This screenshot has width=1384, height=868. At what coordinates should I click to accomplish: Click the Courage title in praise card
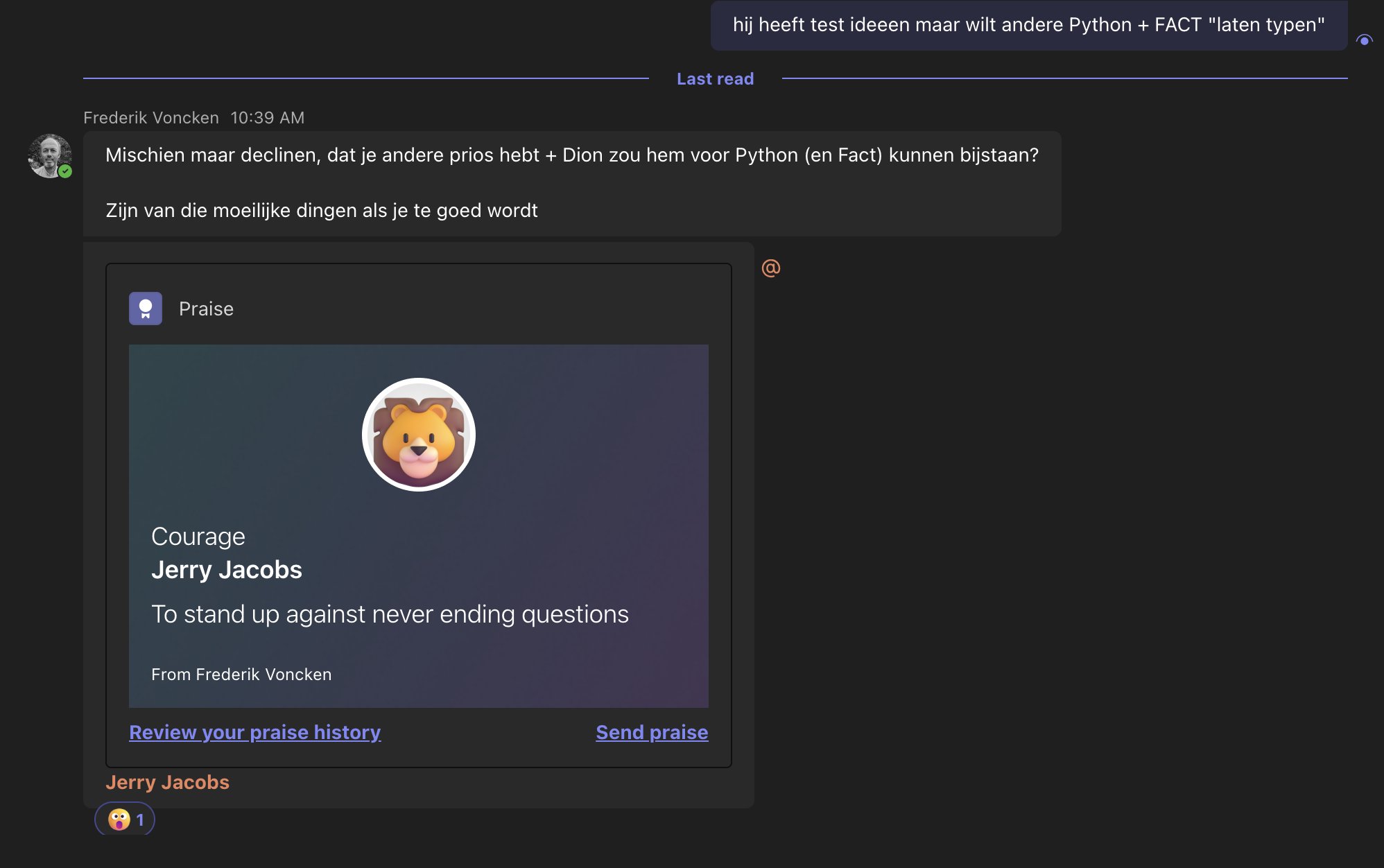(198, 537)
